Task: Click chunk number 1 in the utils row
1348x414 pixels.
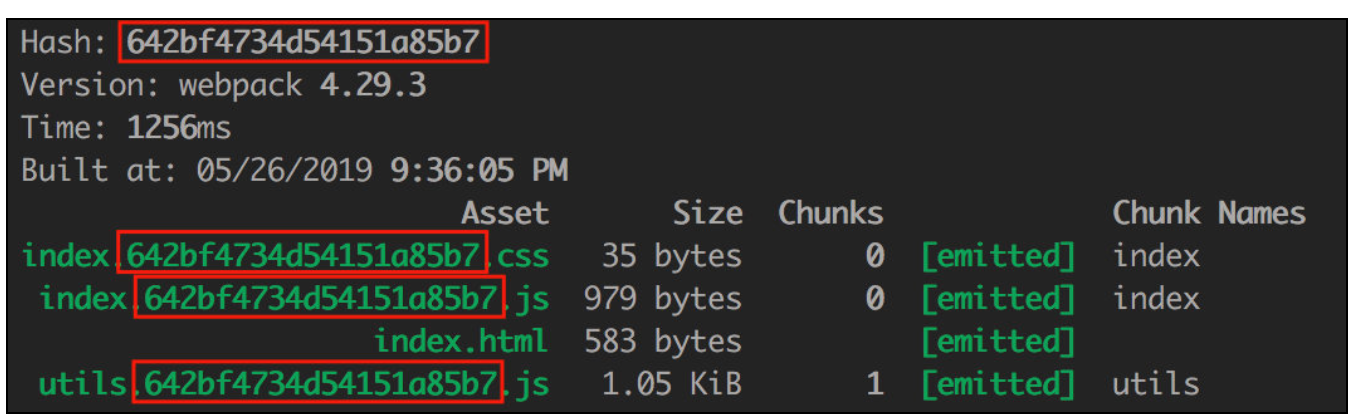Action: click(875, 385)
